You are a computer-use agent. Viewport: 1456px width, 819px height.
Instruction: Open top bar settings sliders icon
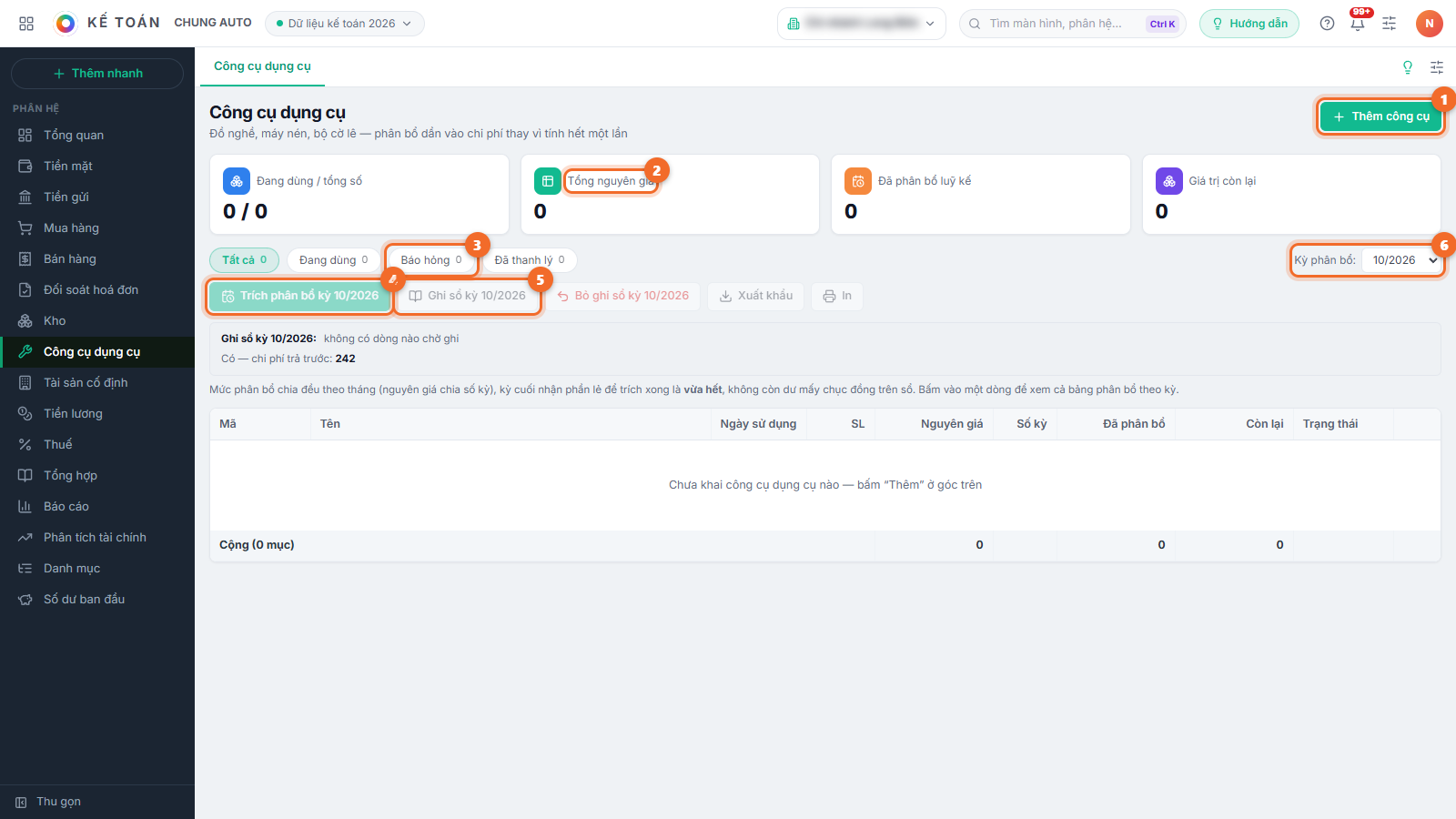pos(1389,24)
